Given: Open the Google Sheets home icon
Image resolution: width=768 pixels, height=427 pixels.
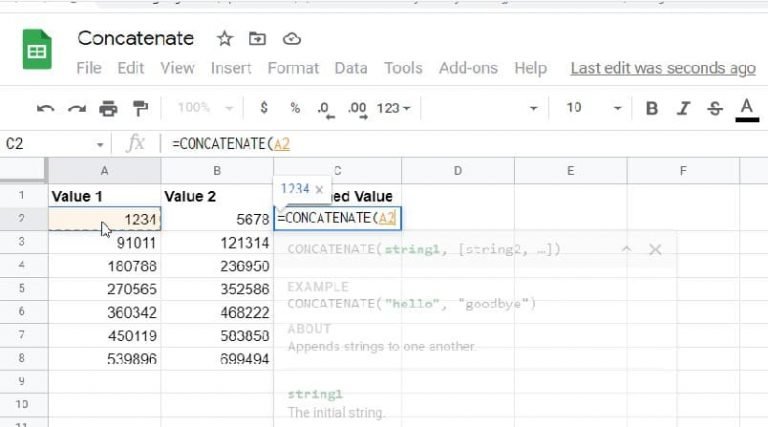Looking at the screenshot, I should point(37,49).
